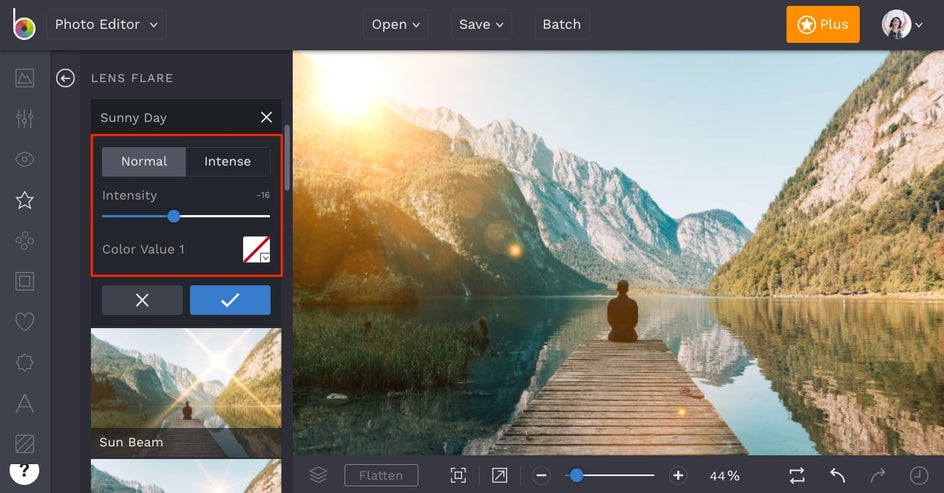Fit image to screen icon
The width and height of the screenshot is (944, 493).
(x=458, y=476)
